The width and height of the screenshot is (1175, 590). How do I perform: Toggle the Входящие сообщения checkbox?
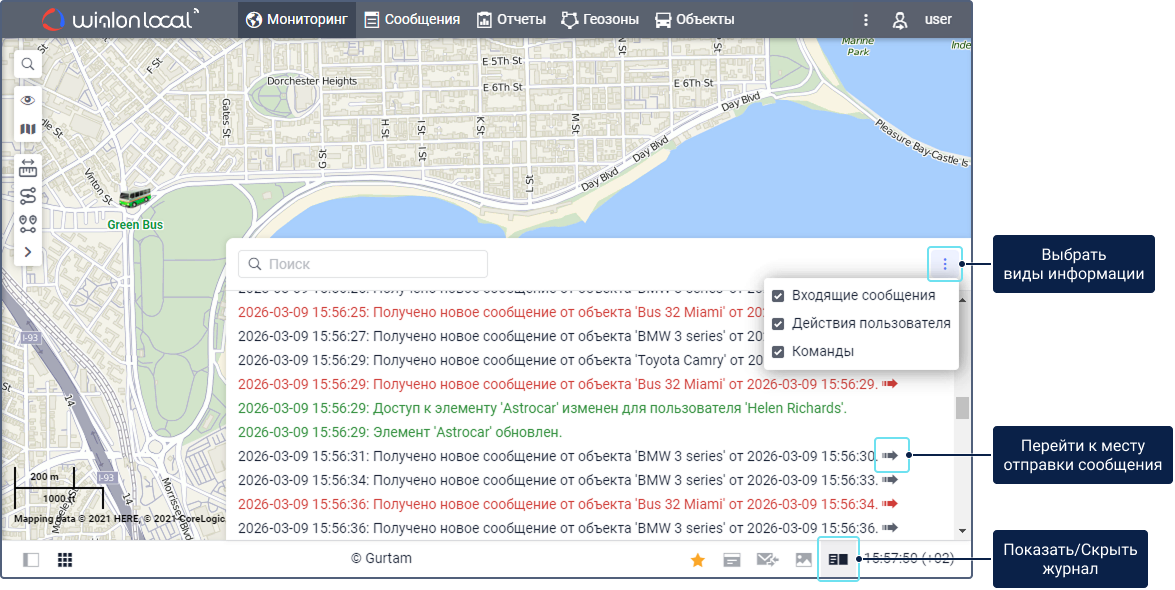click(778, 296)
